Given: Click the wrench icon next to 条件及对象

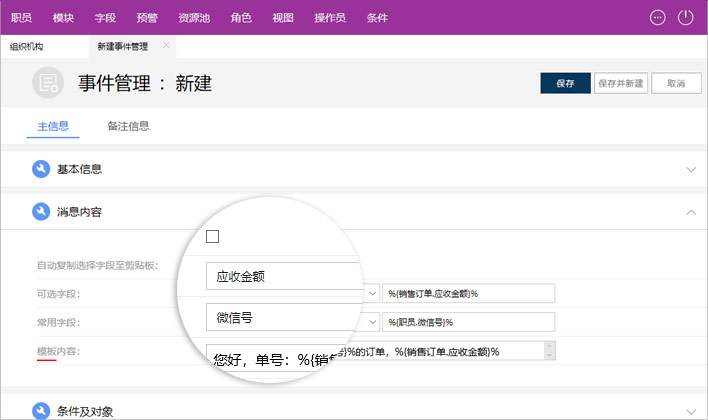Looking at the screenshot, I should (x=41, y=410).
